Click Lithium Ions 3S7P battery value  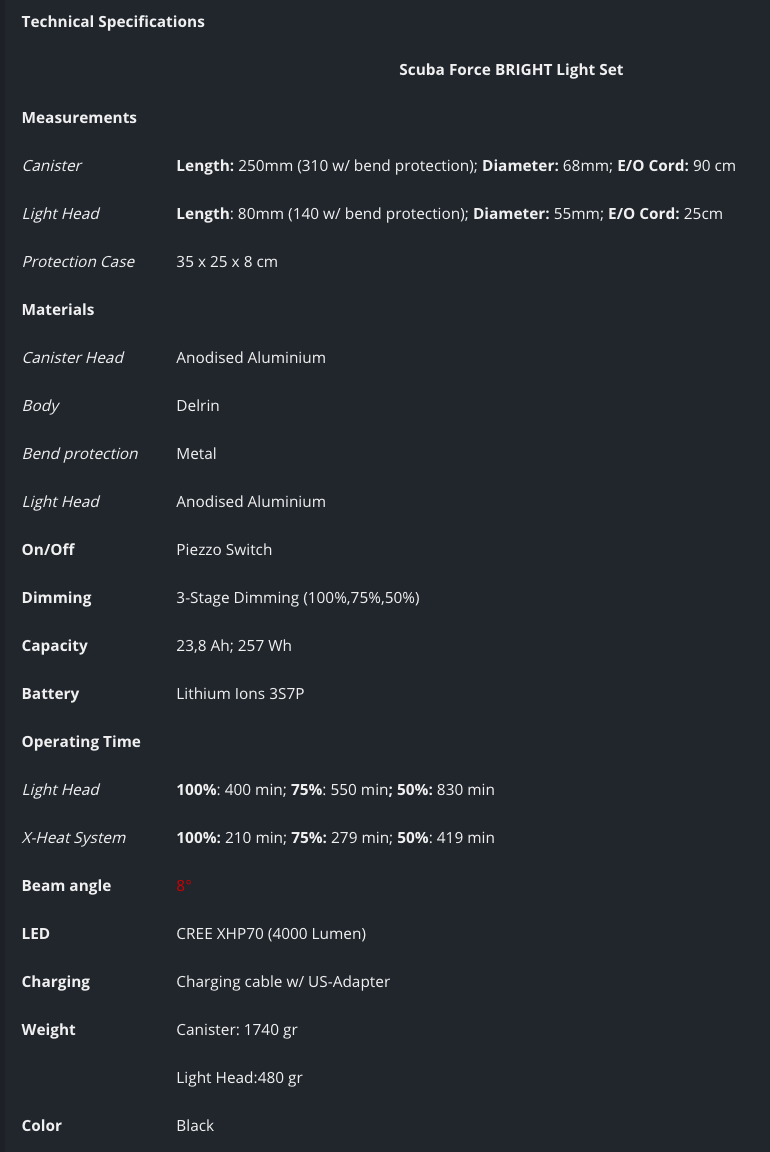point(240,694)
